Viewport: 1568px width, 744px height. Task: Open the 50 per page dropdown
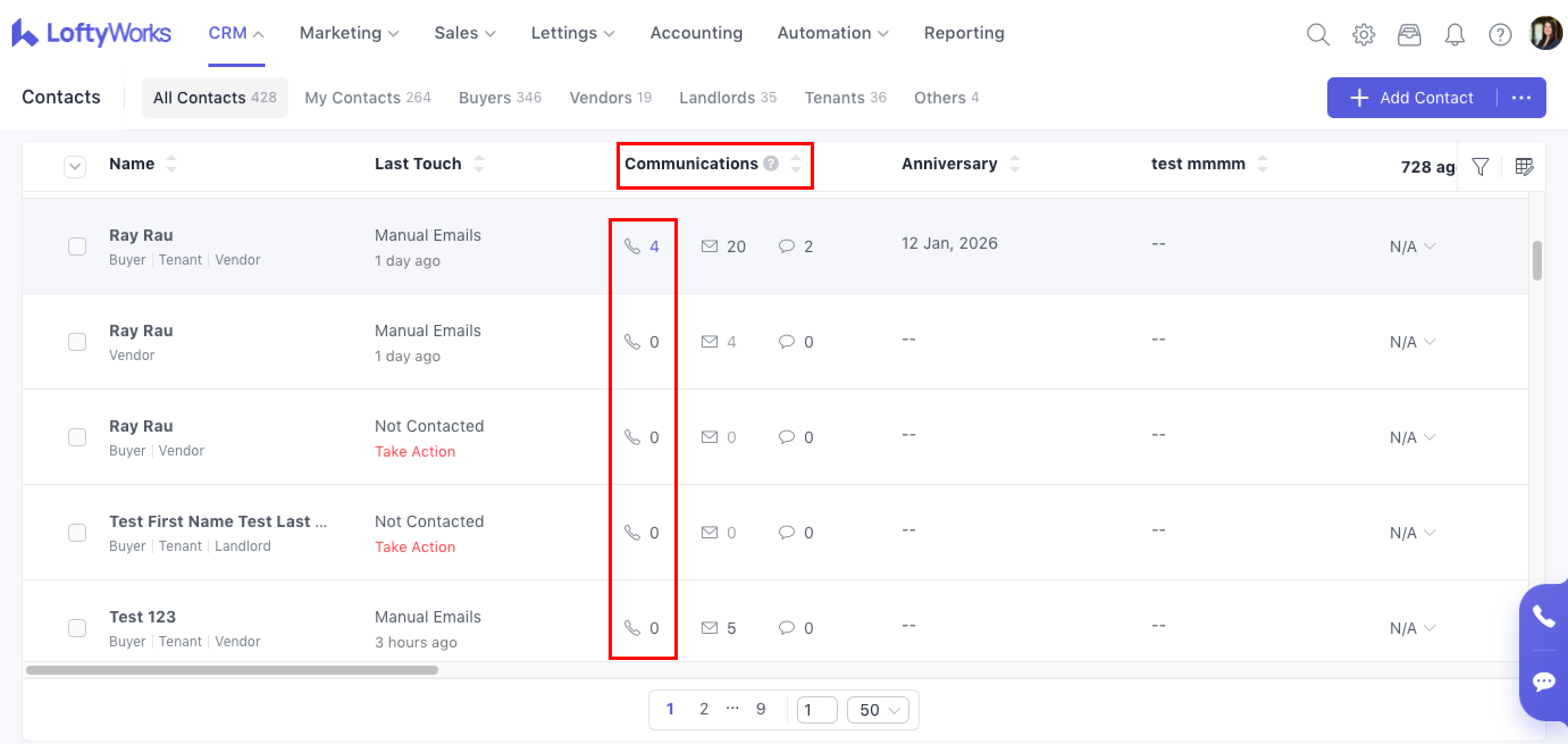tap(878, 710)
